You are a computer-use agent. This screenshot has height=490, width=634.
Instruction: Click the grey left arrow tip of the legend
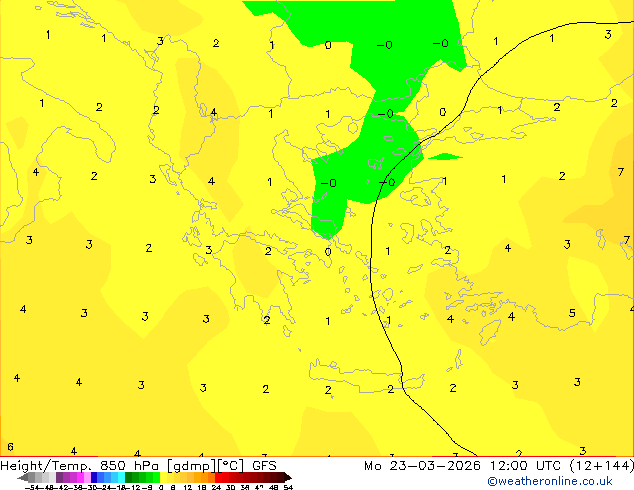tap(23, 478)
